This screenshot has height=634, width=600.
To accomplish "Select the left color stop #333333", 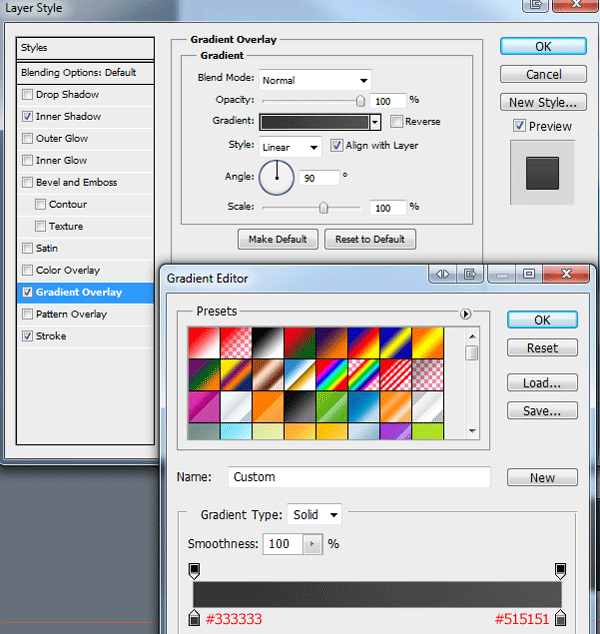I will click(194, 617).
